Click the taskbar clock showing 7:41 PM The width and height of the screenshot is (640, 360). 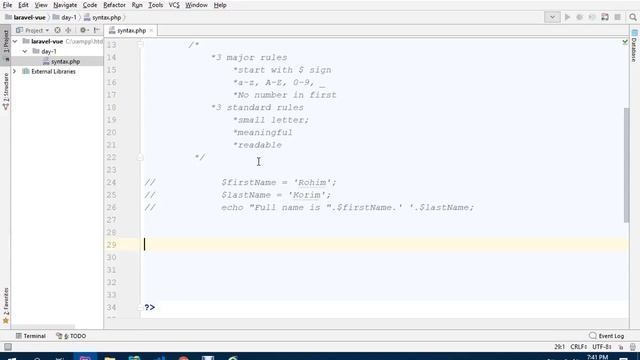click(x=598, y=357)
